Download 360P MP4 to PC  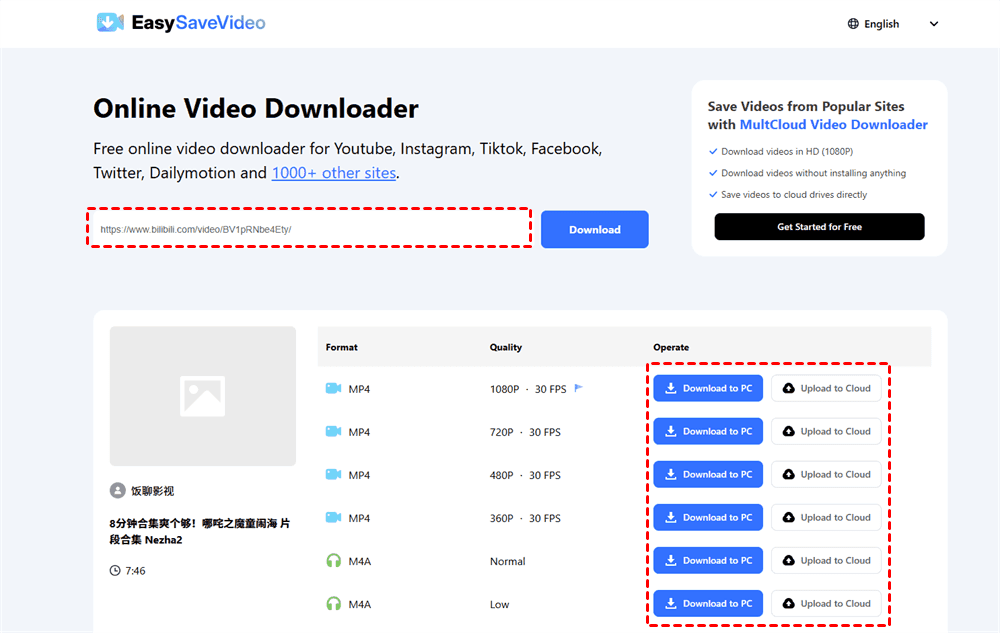708,518
